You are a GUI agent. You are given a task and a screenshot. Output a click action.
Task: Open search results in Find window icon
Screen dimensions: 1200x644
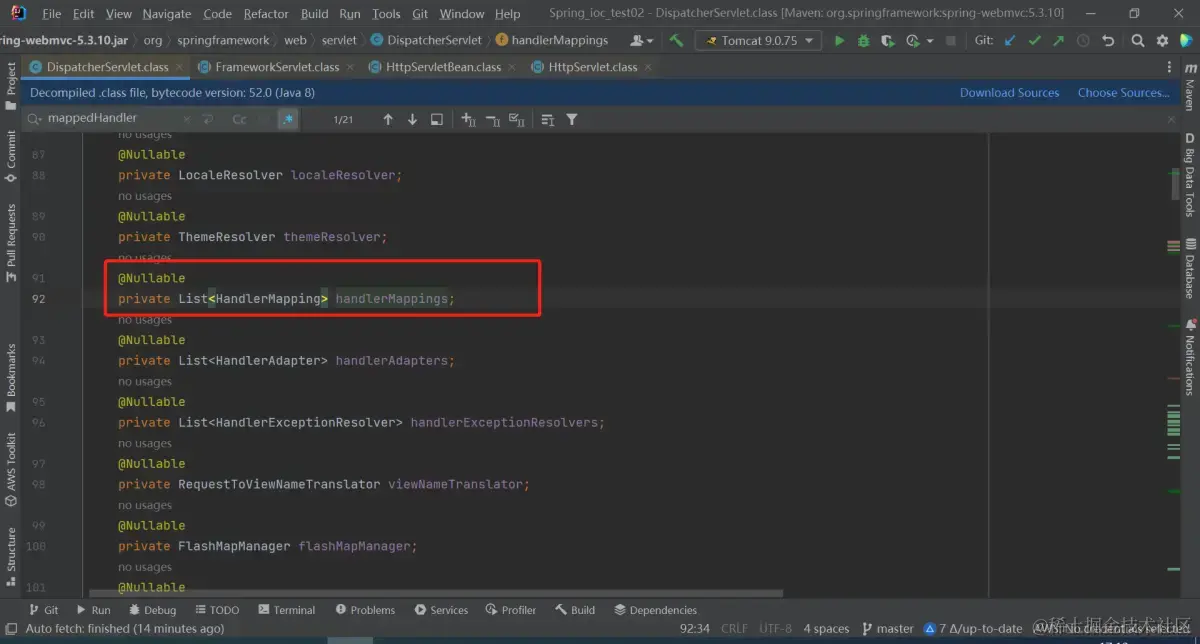click(437, 119)
